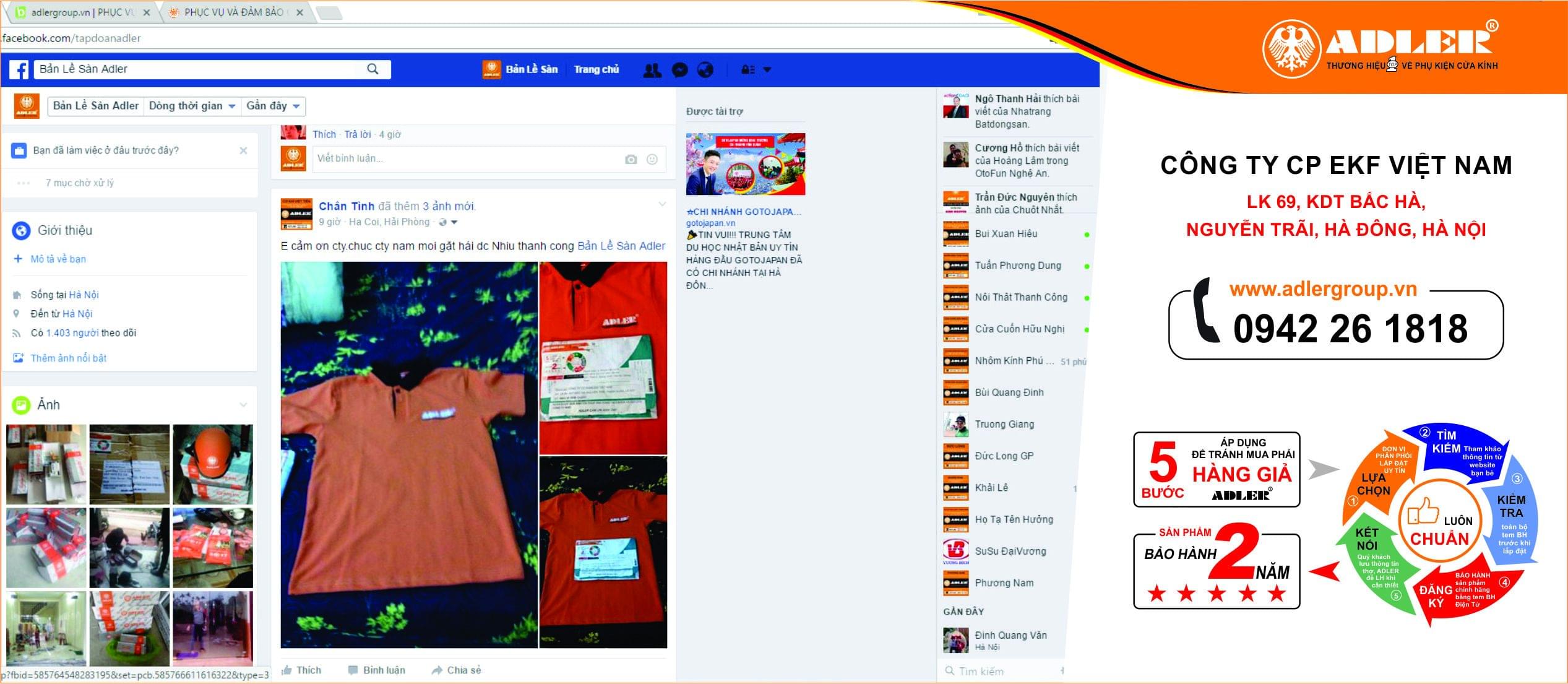Open notifications globe icon

pos(705,70)
